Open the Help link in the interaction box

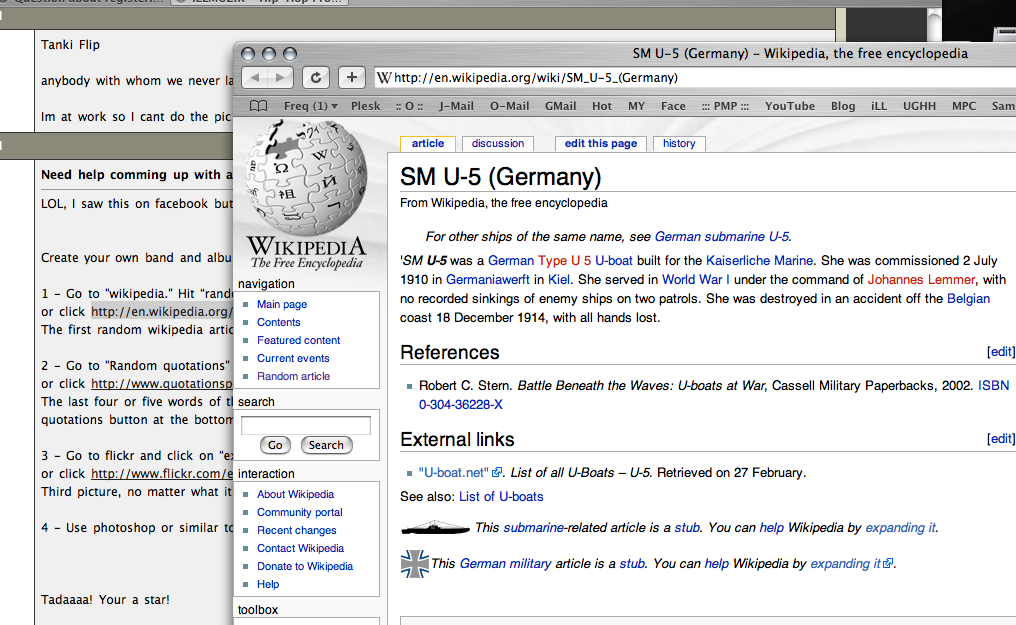268,585
